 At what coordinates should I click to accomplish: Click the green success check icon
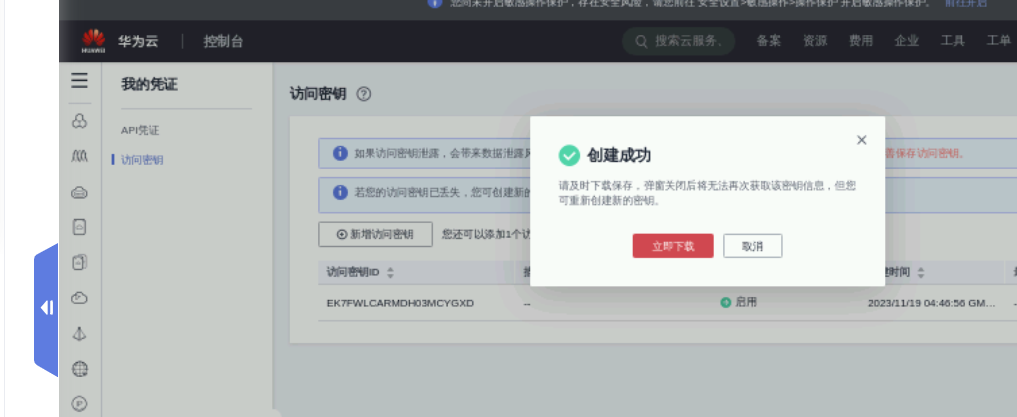pyautogui.click(x=569, y=156)
